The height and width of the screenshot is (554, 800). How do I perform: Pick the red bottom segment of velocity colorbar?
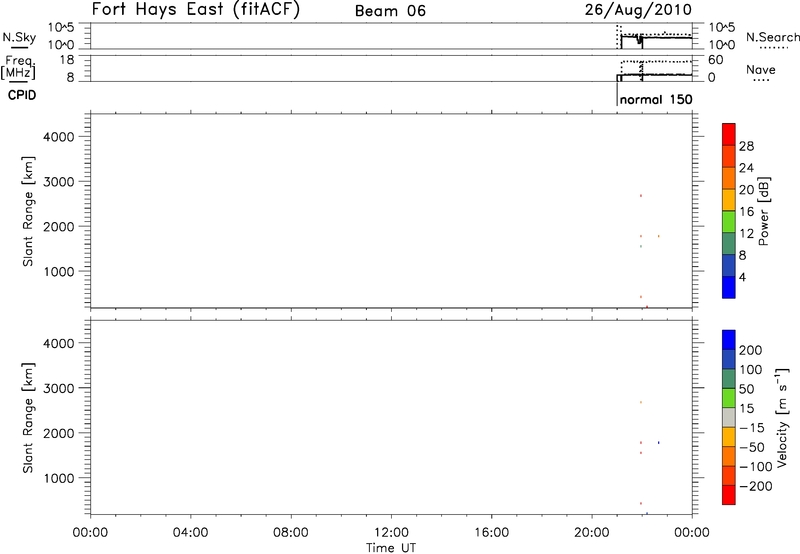(729, 495)
